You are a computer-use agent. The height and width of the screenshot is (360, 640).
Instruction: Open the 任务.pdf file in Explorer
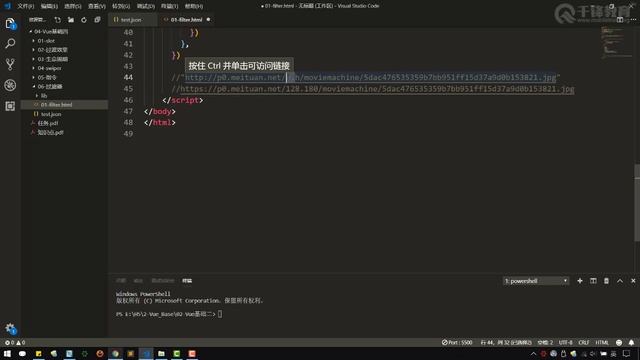48,123
